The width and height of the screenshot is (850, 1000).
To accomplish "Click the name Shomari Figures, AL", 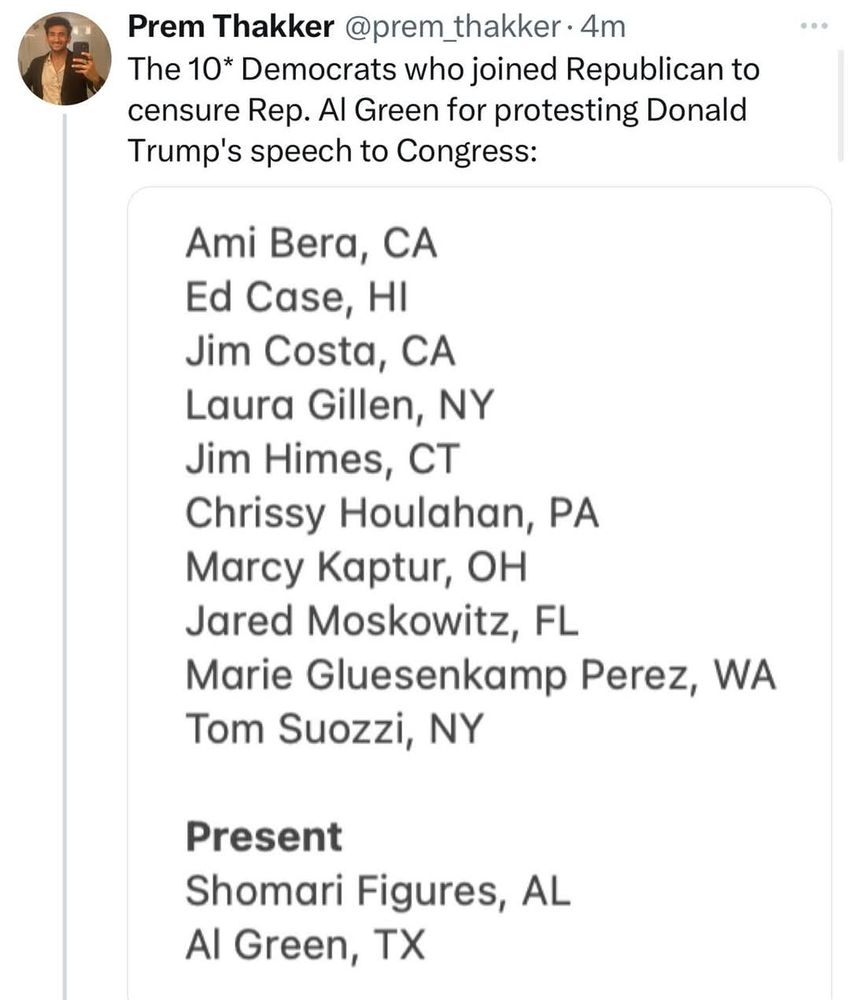I will (x=377, y=891).
